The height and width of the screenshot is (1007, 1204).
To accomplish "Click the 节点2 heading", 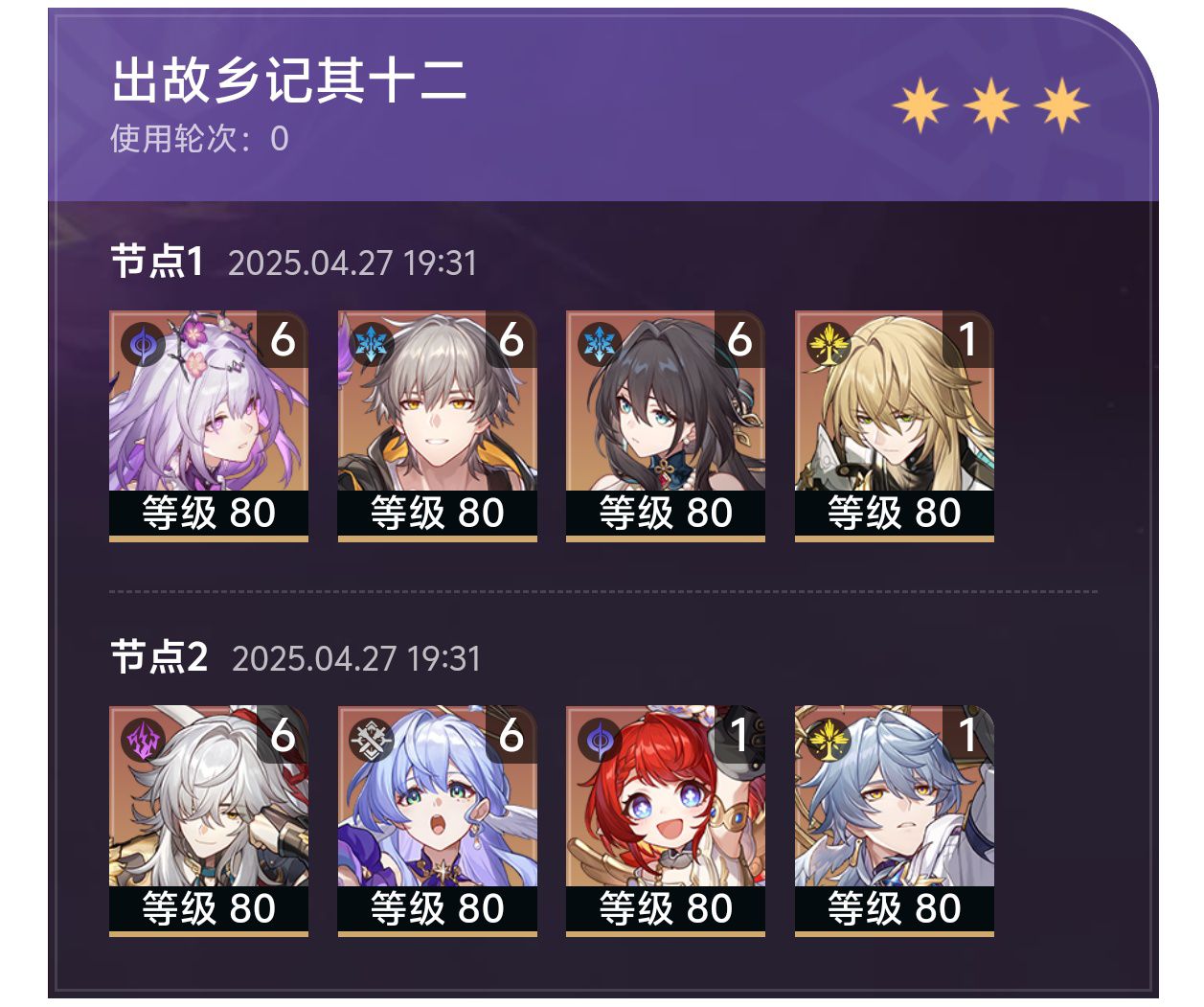I will tap(159, 657).
